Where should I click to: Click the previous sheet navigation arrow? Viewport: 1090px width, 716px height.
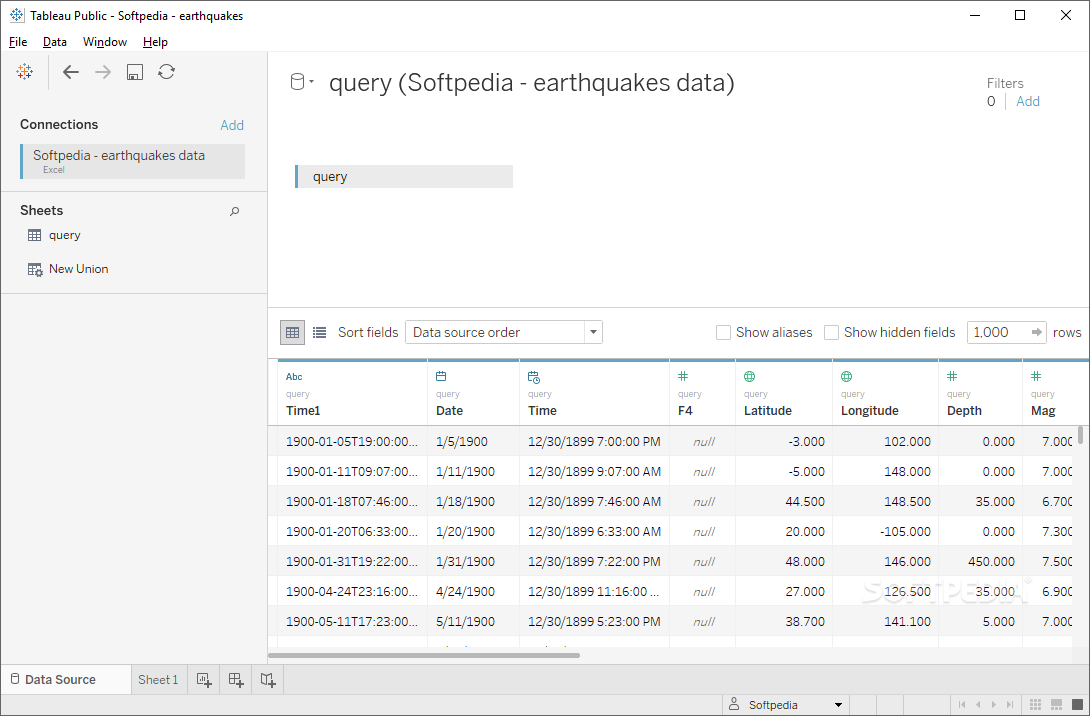(978, 705)
